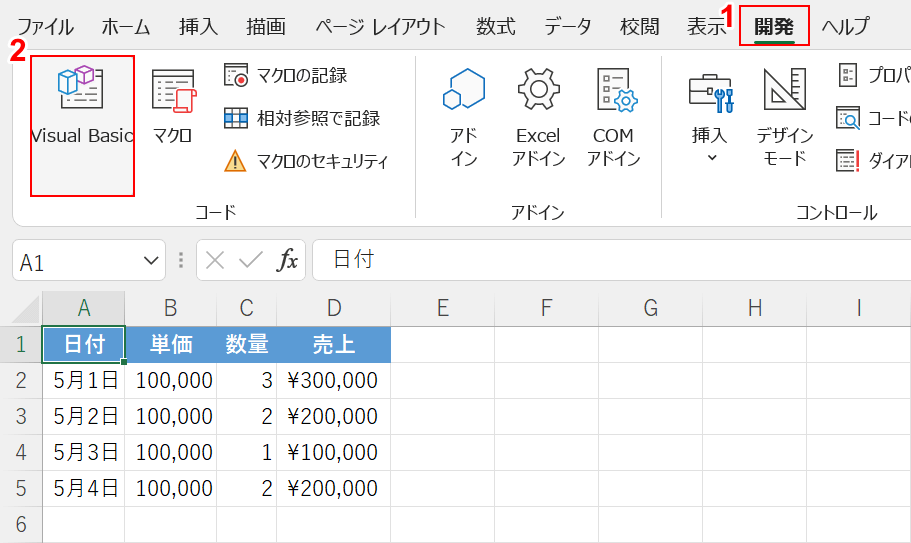Toggle 相対参照で記録 (relative reference recording)
Screen dimensions: 911x543
304,118
